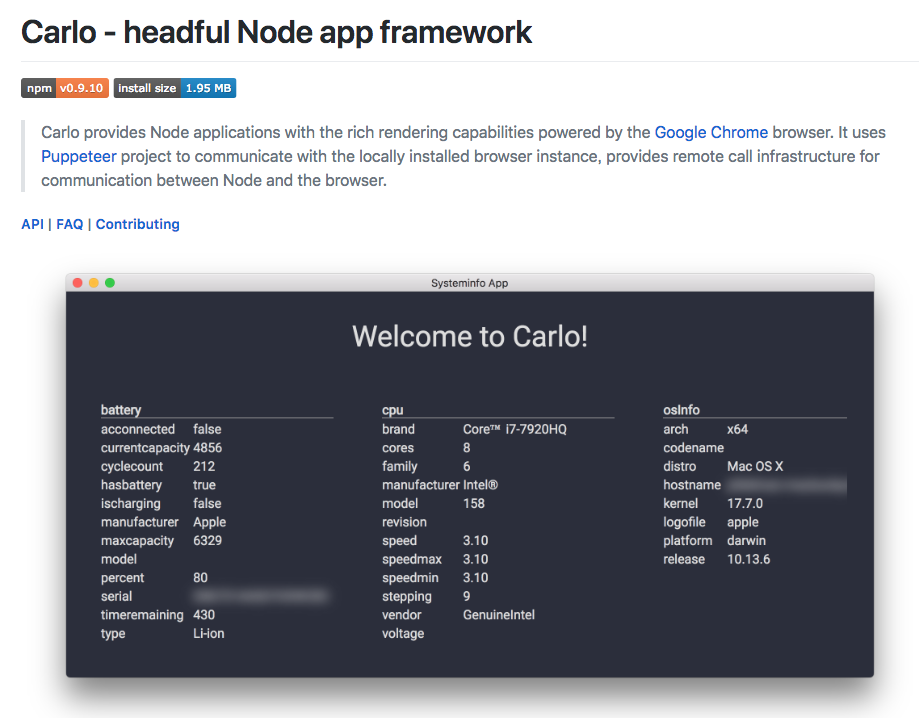Open the API documentation link

[x=32, y=224]
